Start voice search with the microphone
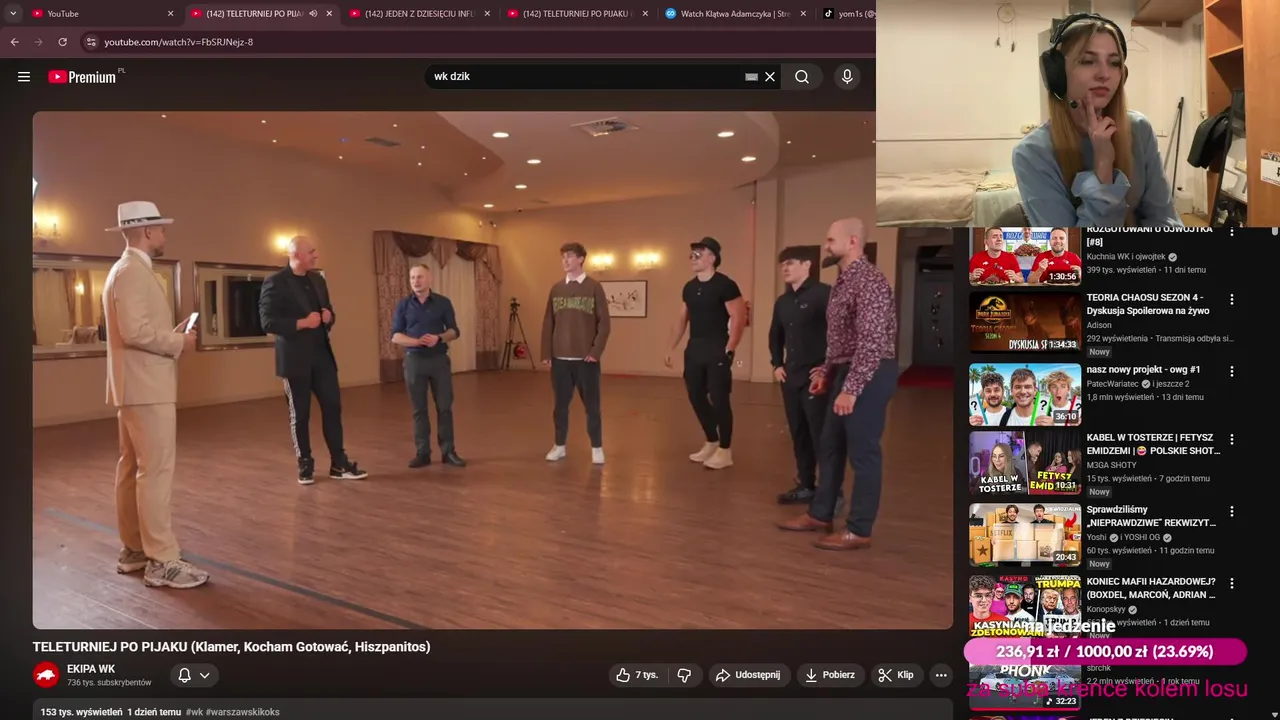 pyautogui.click(x=847, y=77)
